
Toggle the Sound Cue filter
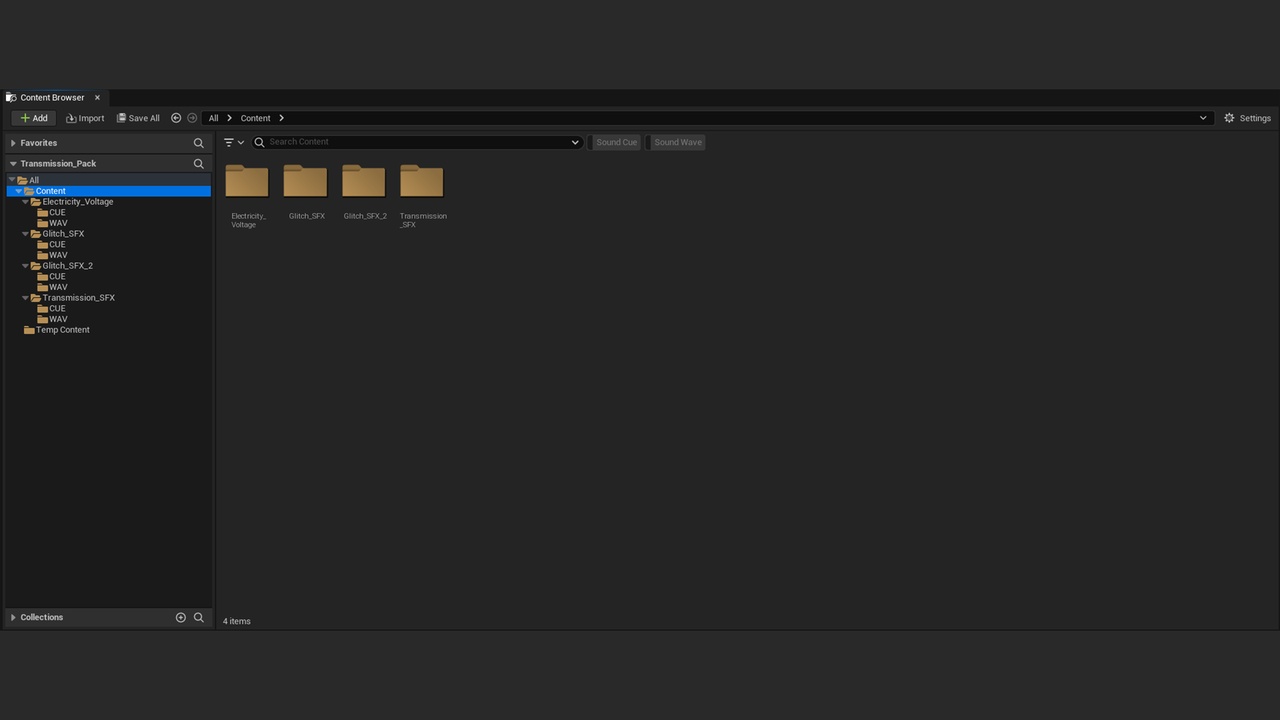(x=616, y=142)
